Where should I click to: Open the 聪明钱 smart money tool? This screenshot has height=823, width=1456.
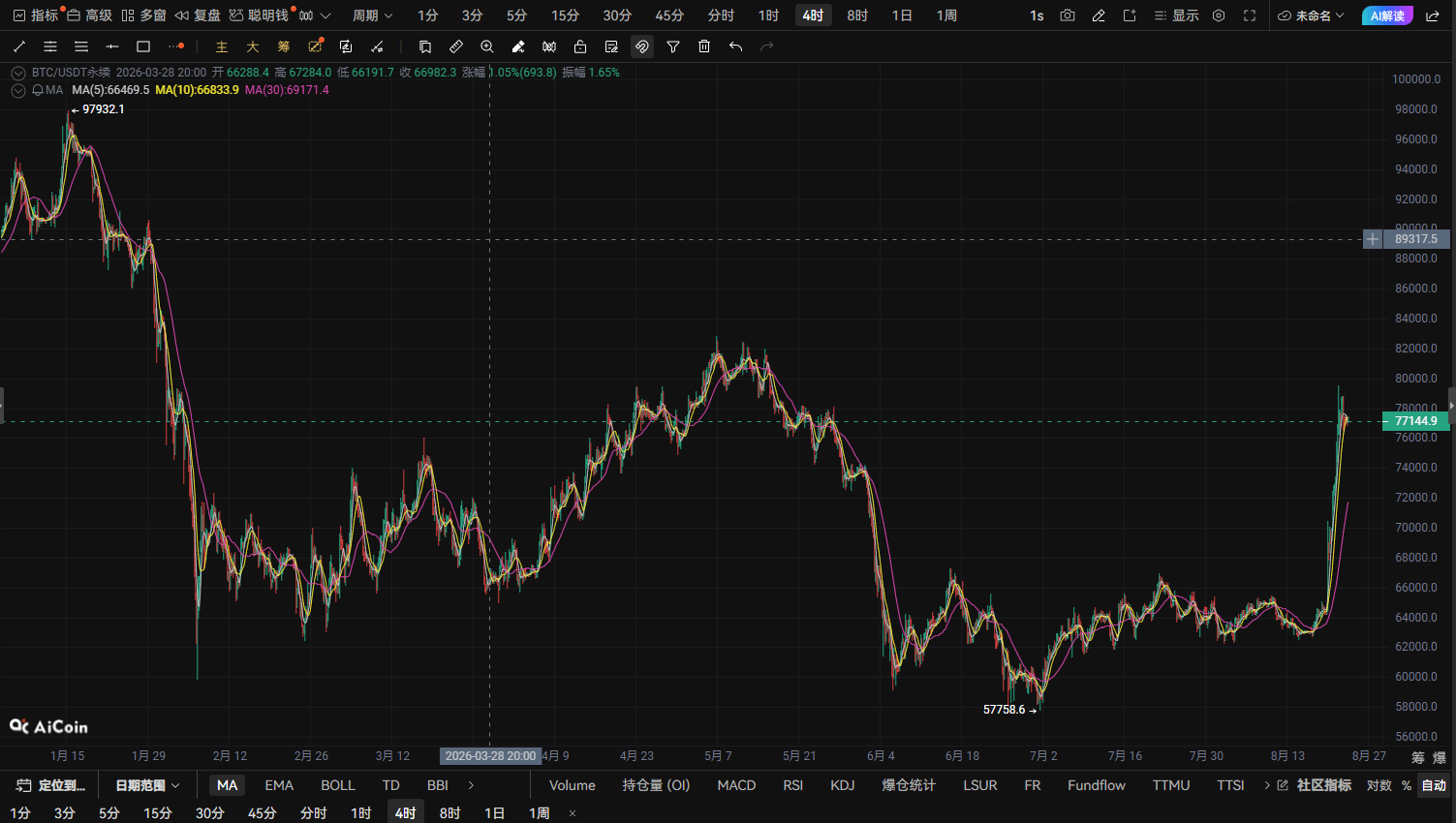tap(259, 15)
